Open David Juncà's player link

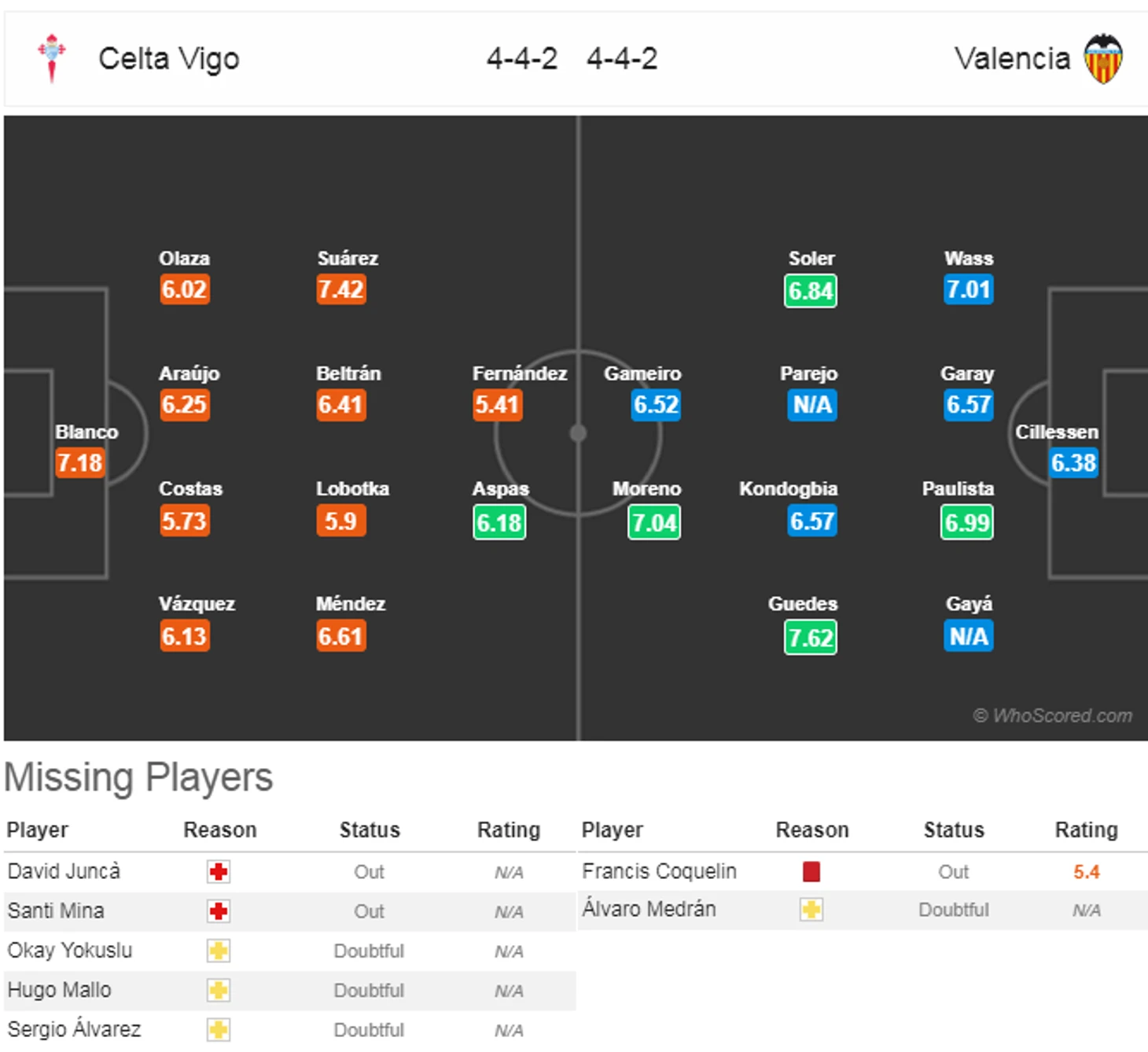[64, 871]
